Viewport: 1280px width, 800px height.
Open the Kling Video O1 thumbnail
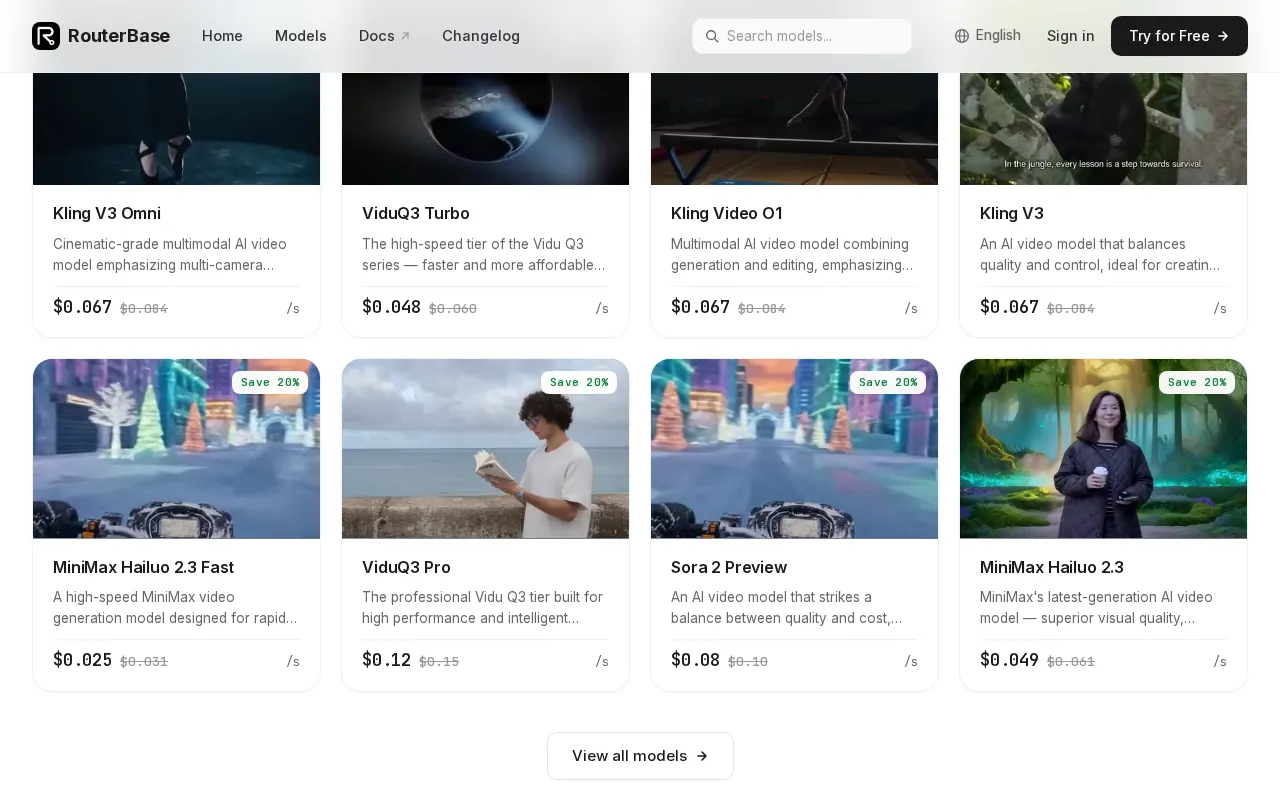795,128
